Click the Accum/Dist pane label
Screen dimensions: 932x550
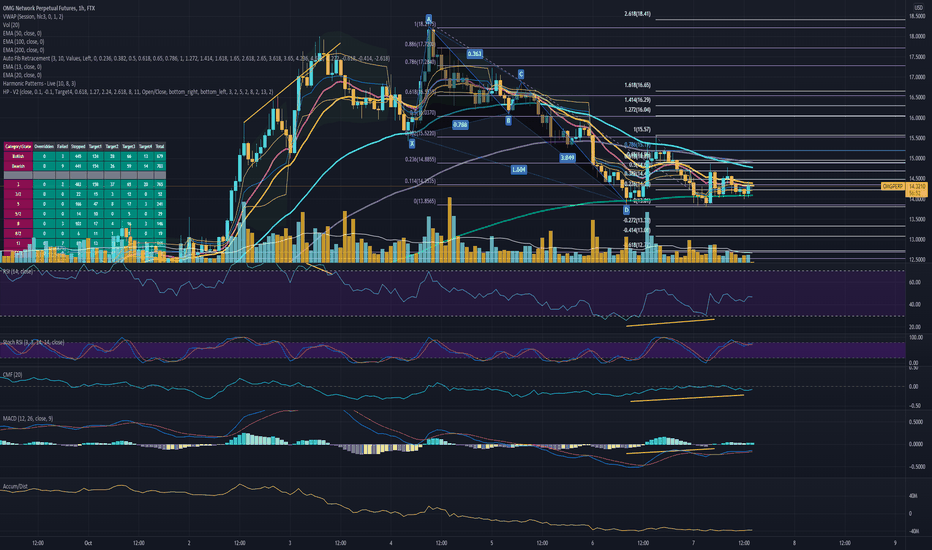coord(15,486)
